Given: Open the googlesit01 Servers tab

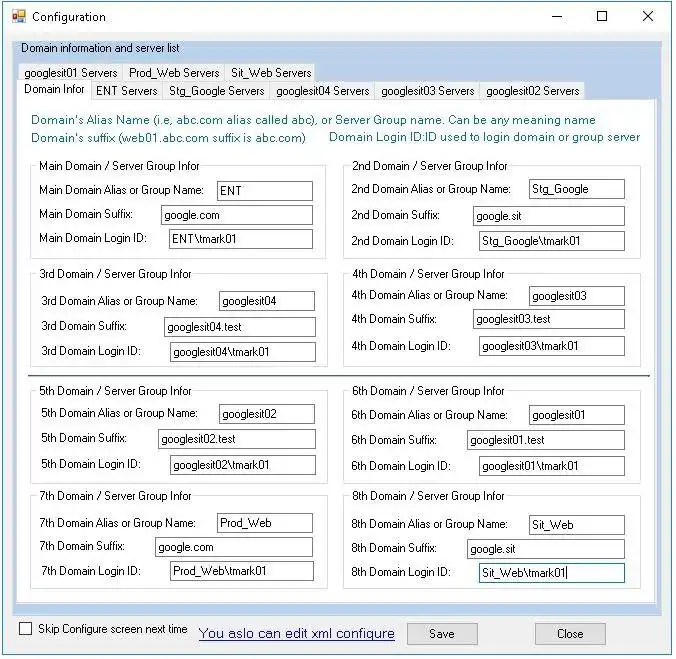Looking at the screenshot, I should (71, 73).
